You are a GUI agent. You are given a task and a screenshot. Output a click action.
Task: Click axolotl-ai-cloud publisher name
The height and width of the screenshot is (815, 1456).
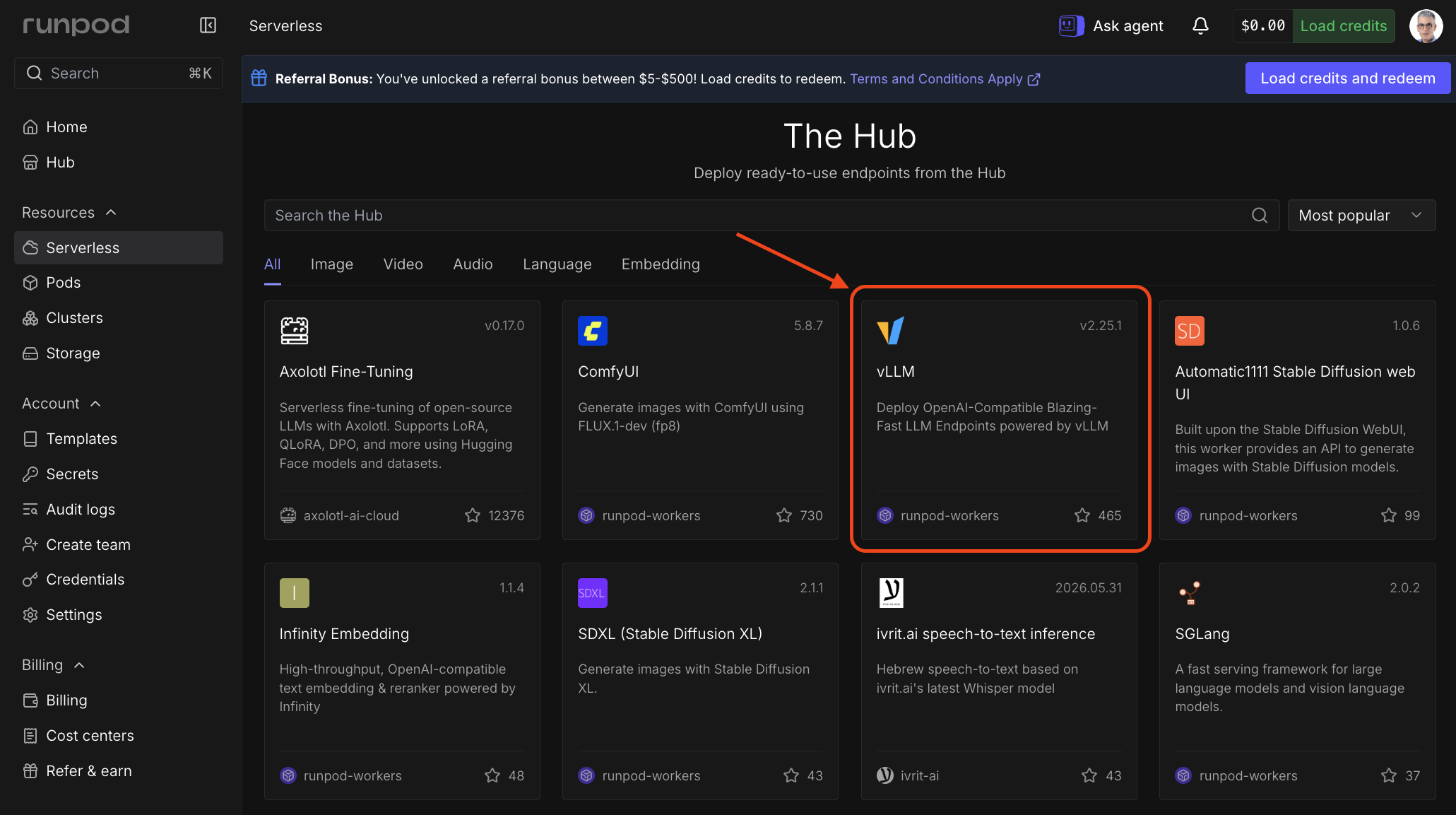point(351,516)
